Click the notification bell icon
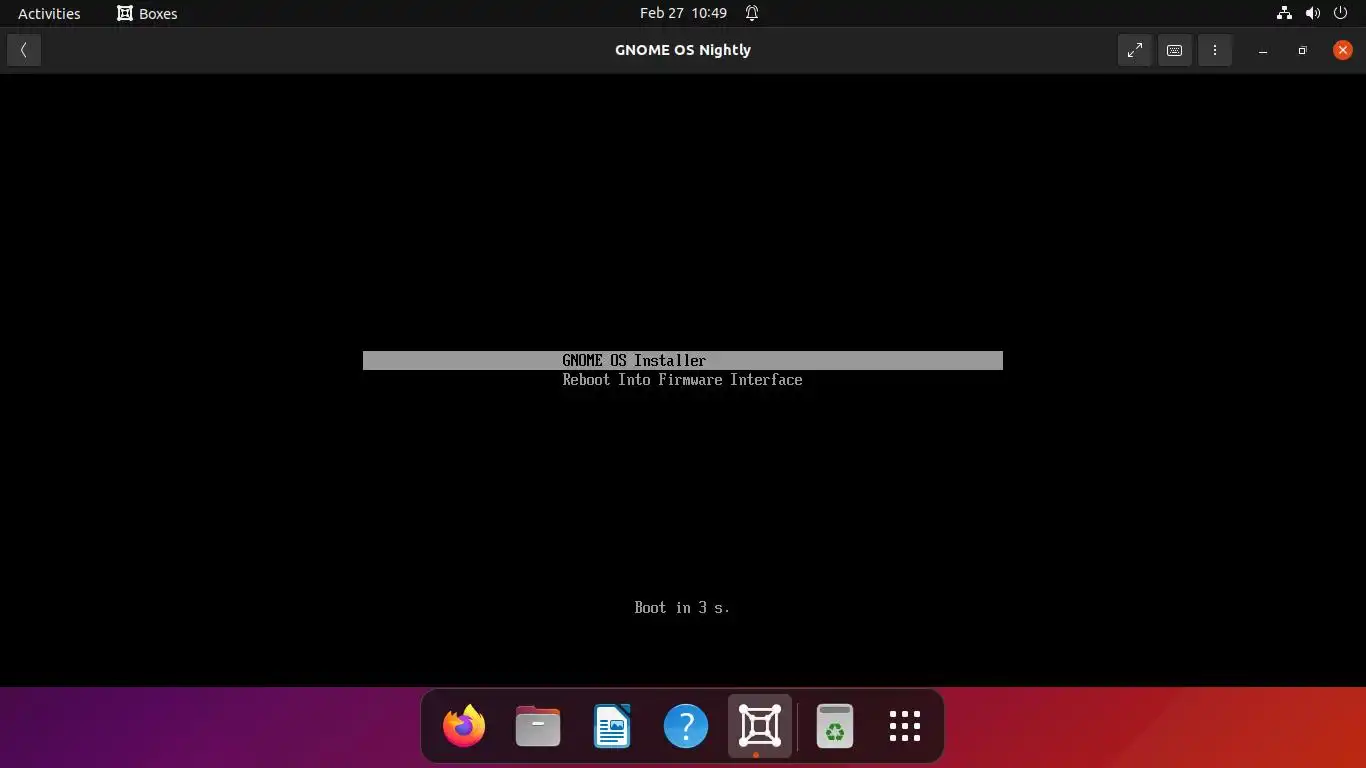Screen dimensions: 1366x768 tap(752, 13)
